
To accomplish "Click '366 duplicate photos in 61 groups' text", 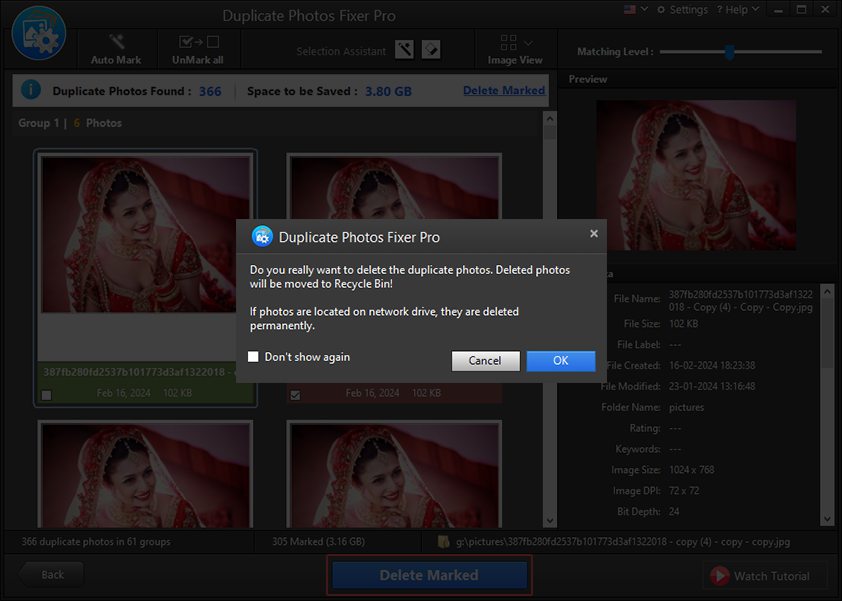I will click(x=96, y=541).
